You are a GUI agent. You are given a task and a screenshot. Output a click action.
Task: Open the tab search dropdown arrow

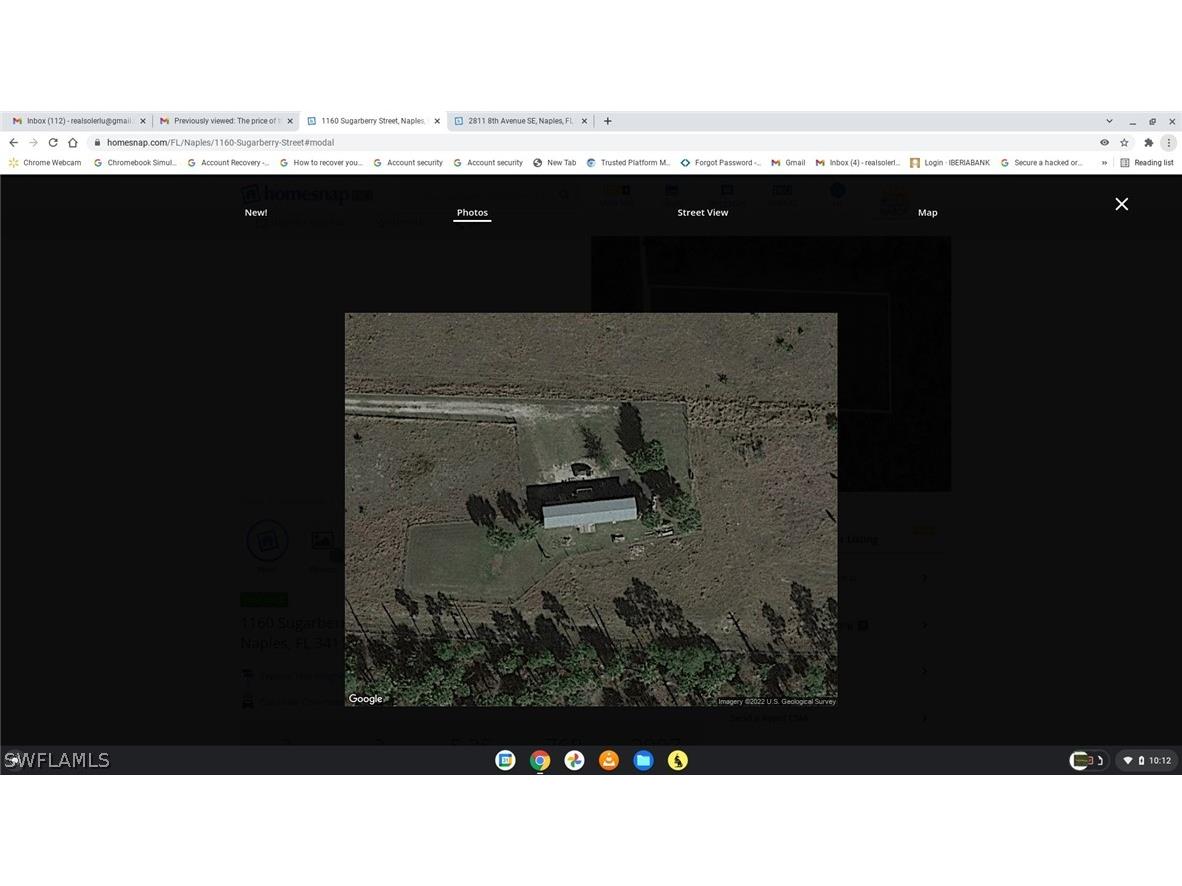1109,121
